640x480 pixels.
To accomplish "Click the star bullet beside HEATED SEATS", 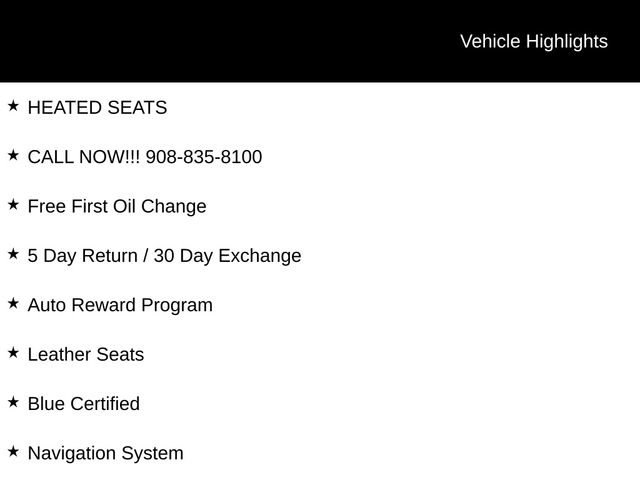I will 13,105.
